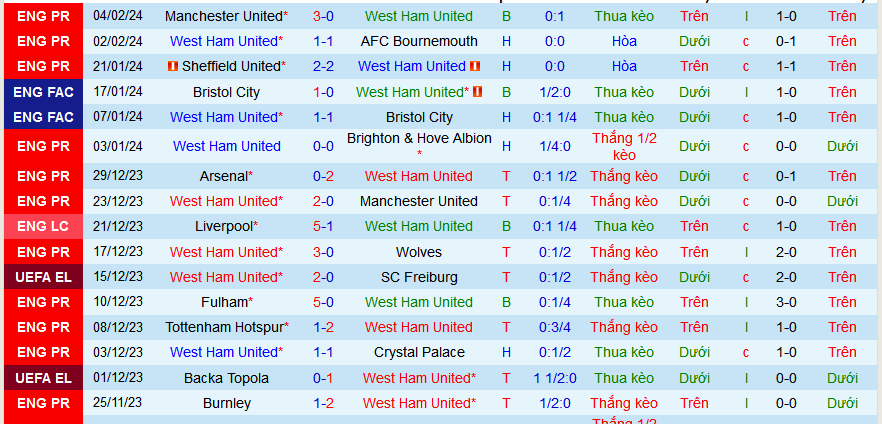Click the 1-2 score of Burnley match

click(323, 403)
